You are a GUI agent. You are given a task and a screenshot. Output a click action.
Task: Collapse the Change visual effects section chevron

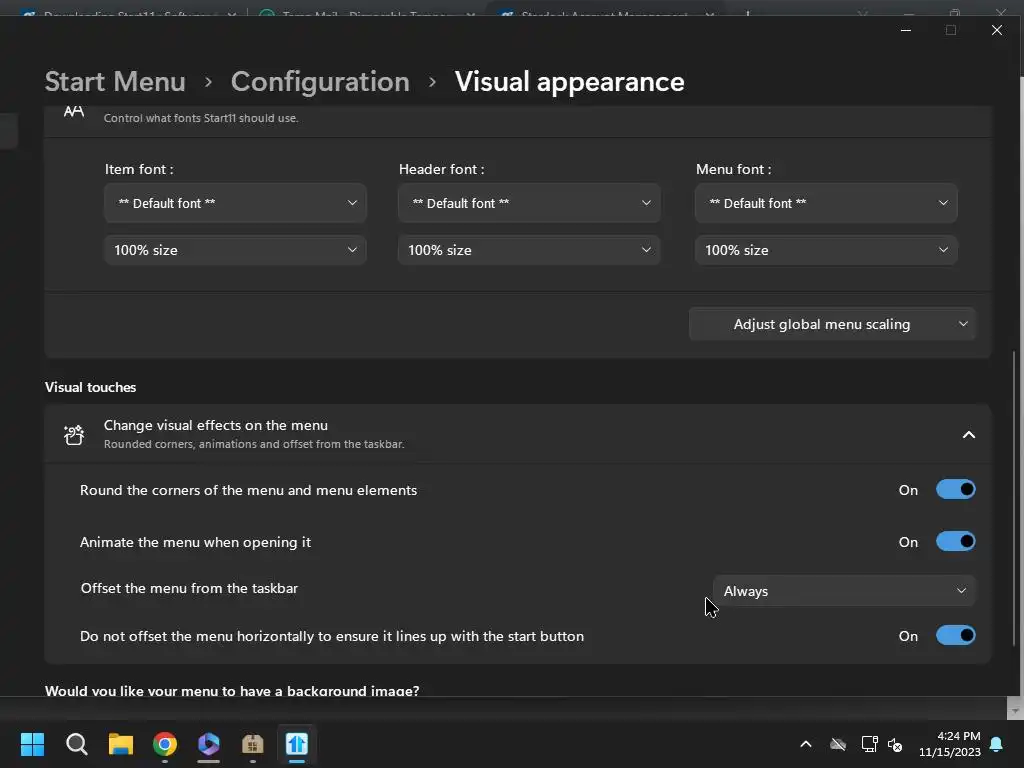click(x=968, y=435)
